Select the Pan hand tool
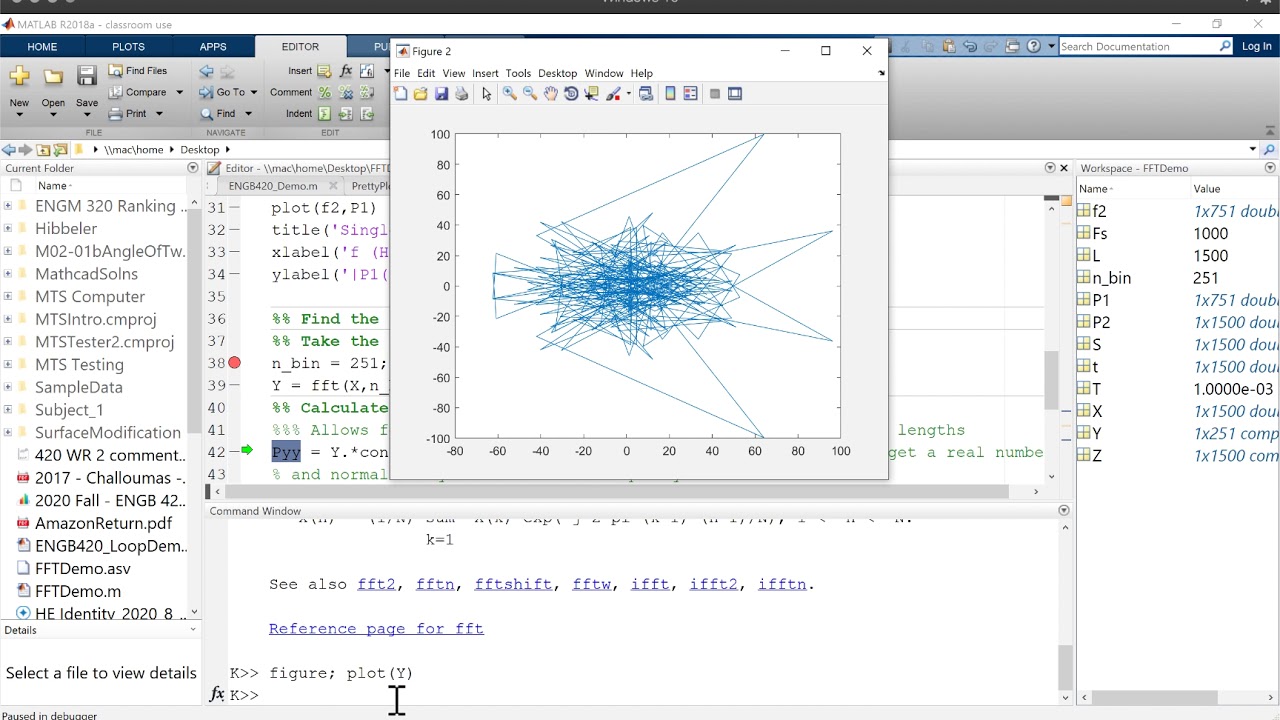 (x=551, y=94)
